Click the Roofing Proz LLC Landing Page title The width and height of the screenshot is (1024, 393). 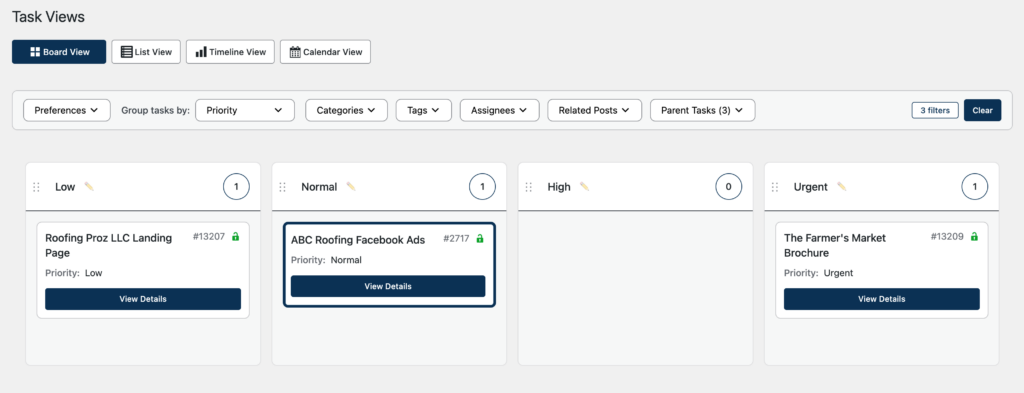coord(108,245)
